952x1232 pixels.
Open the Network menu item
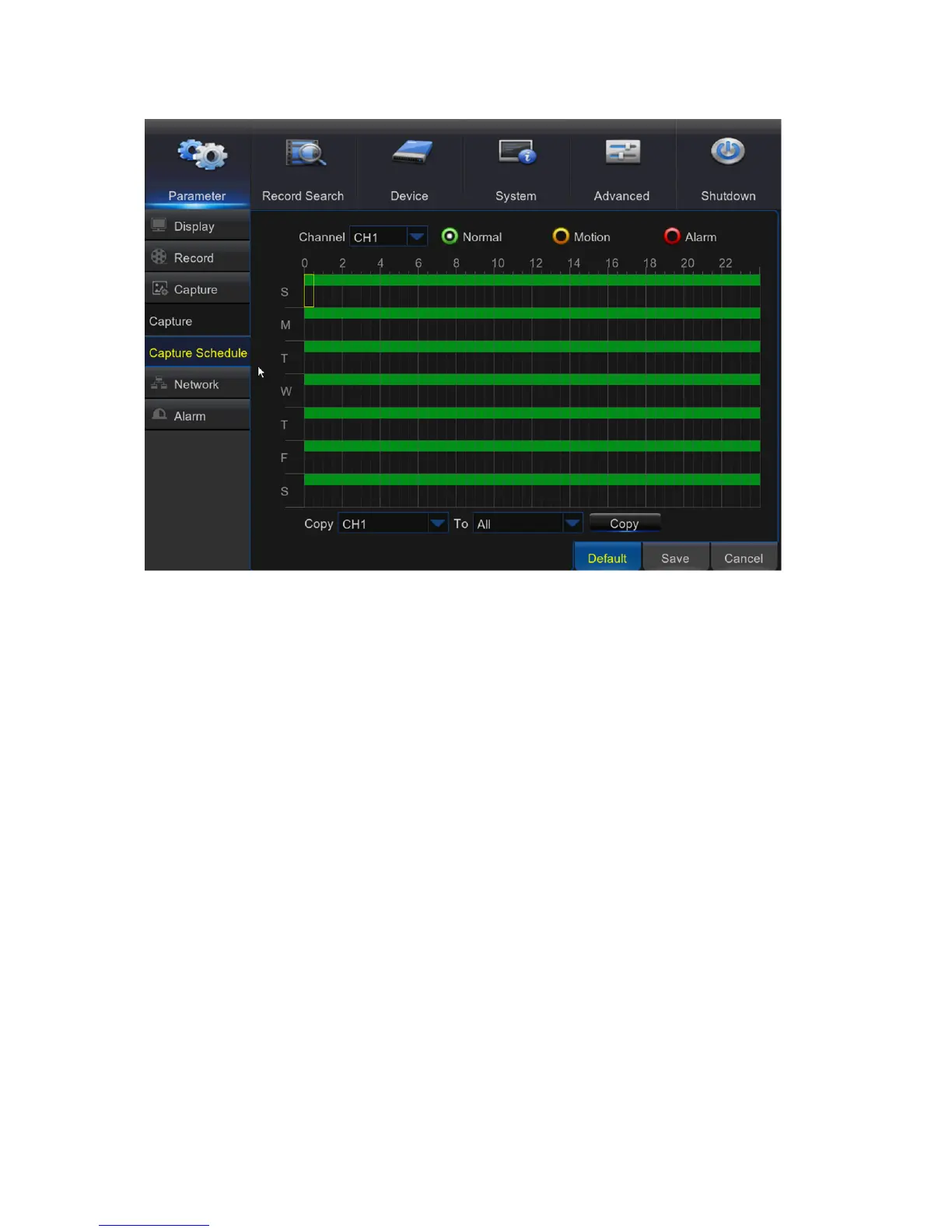click(x=198, y=384)
